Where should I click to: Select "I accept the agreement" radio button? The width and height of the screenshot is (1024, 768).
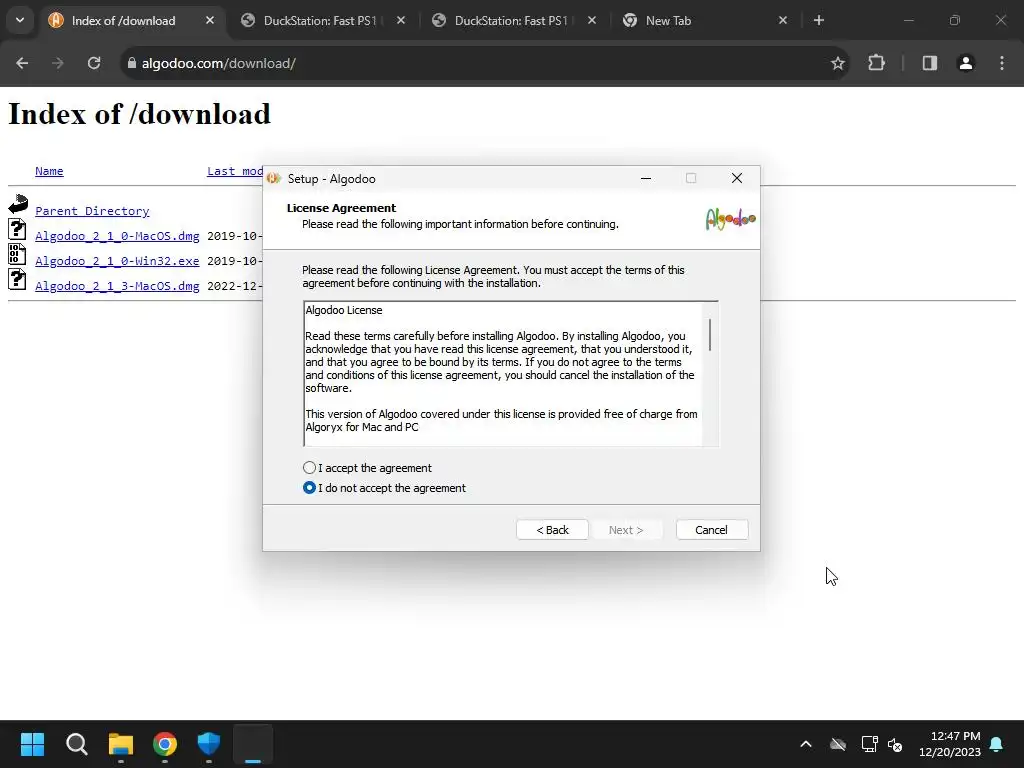[x=310, y=468]
